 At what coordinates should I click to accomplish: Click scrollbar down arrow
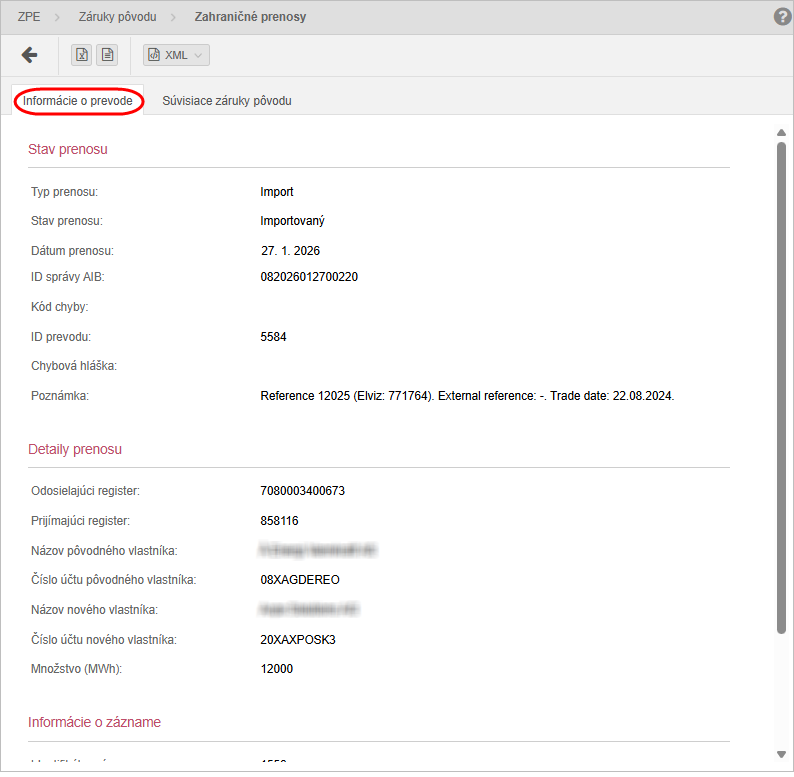click(x=781, y=754)
